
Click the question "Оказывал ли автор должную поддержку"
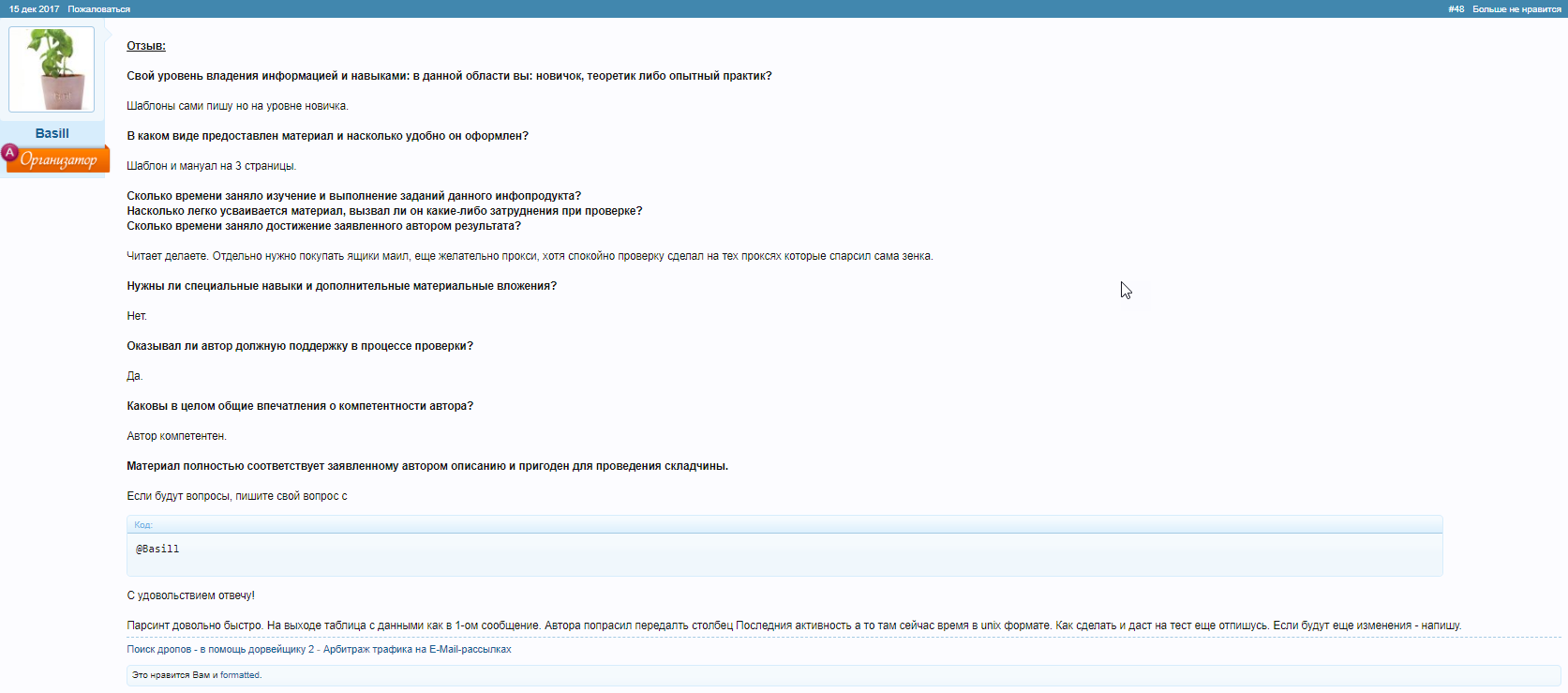pyautogui.click(x=300, y=346)
